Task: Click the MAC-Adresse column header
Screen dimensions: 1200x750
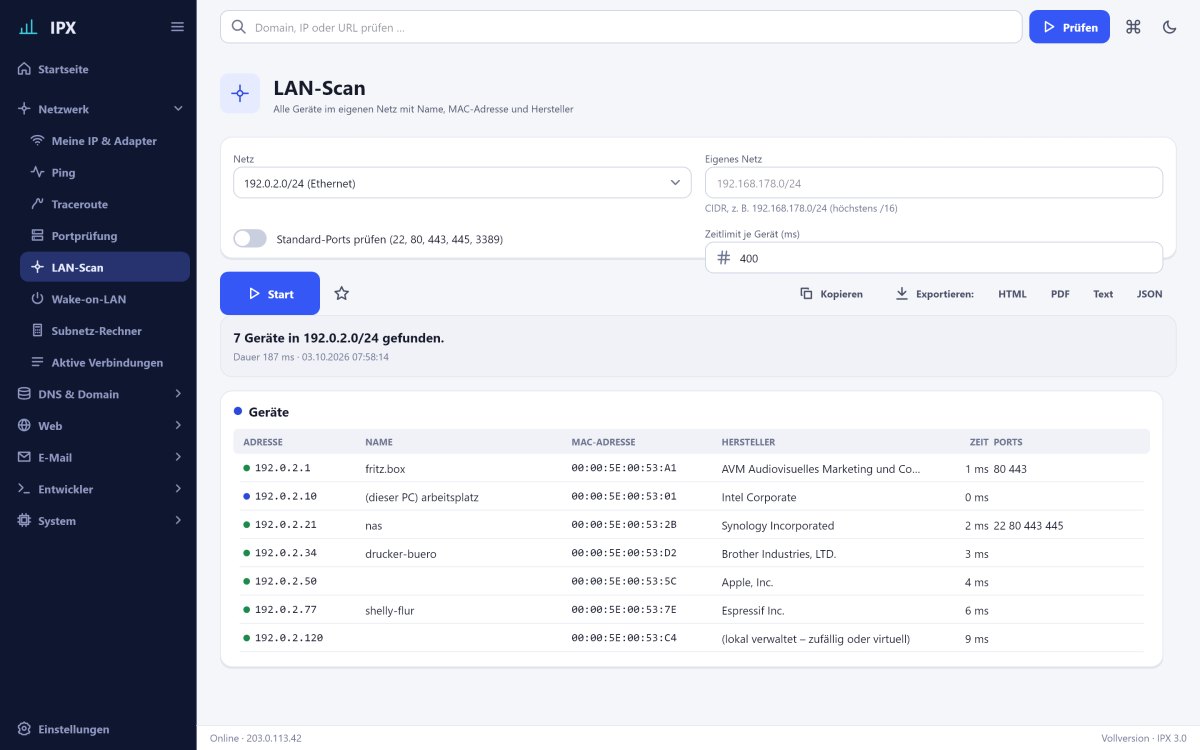Action: pos(603,442)
